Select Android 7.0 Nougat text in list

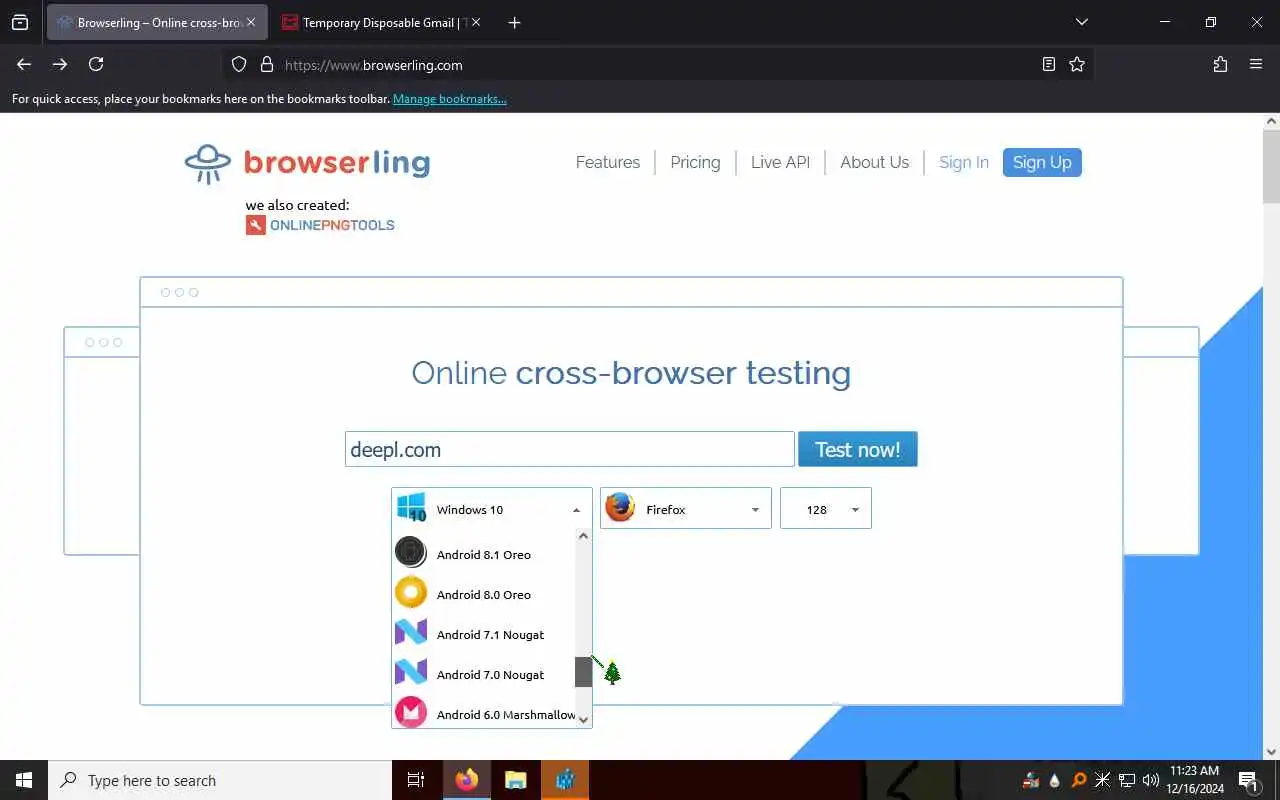point(490,674)
